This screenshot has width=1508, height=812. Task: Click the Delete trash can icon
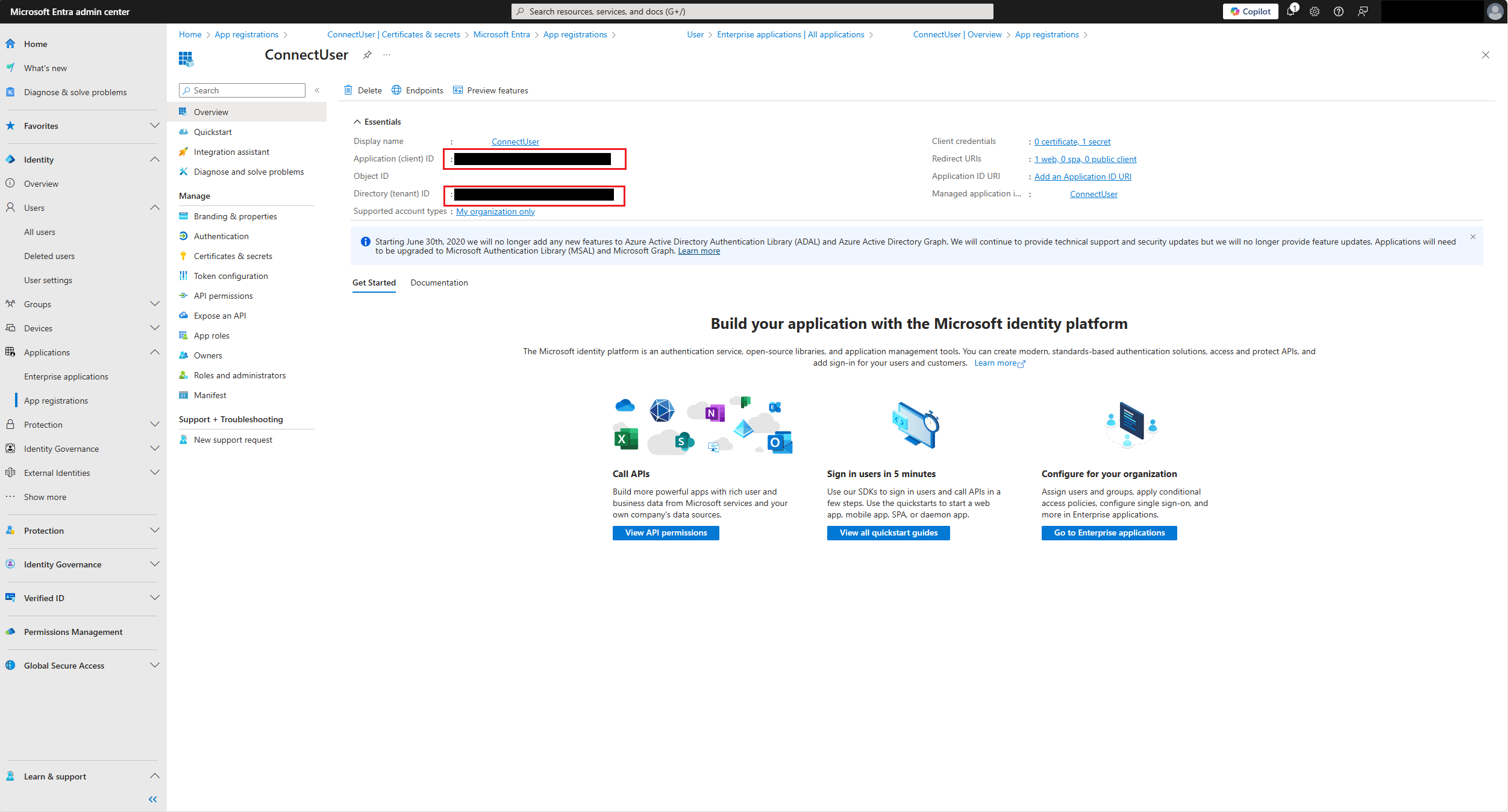[x=348, y=90]
